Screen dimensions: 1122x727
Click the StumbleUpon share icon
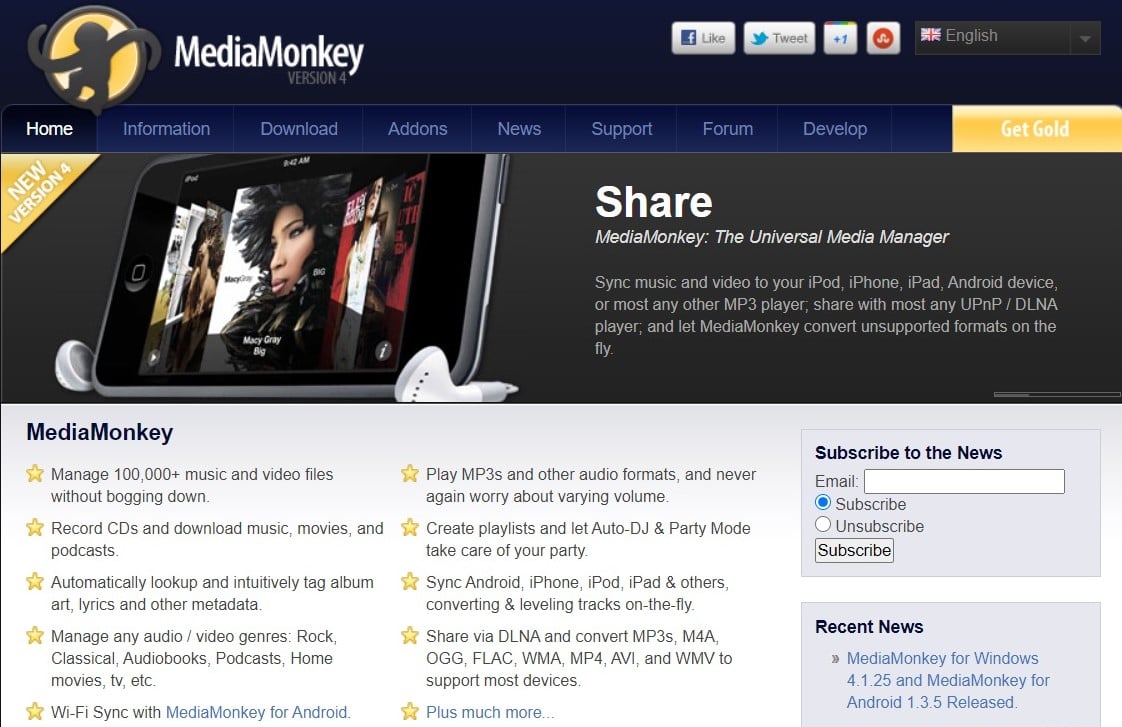pyautogui.click(x=883, y=38)
